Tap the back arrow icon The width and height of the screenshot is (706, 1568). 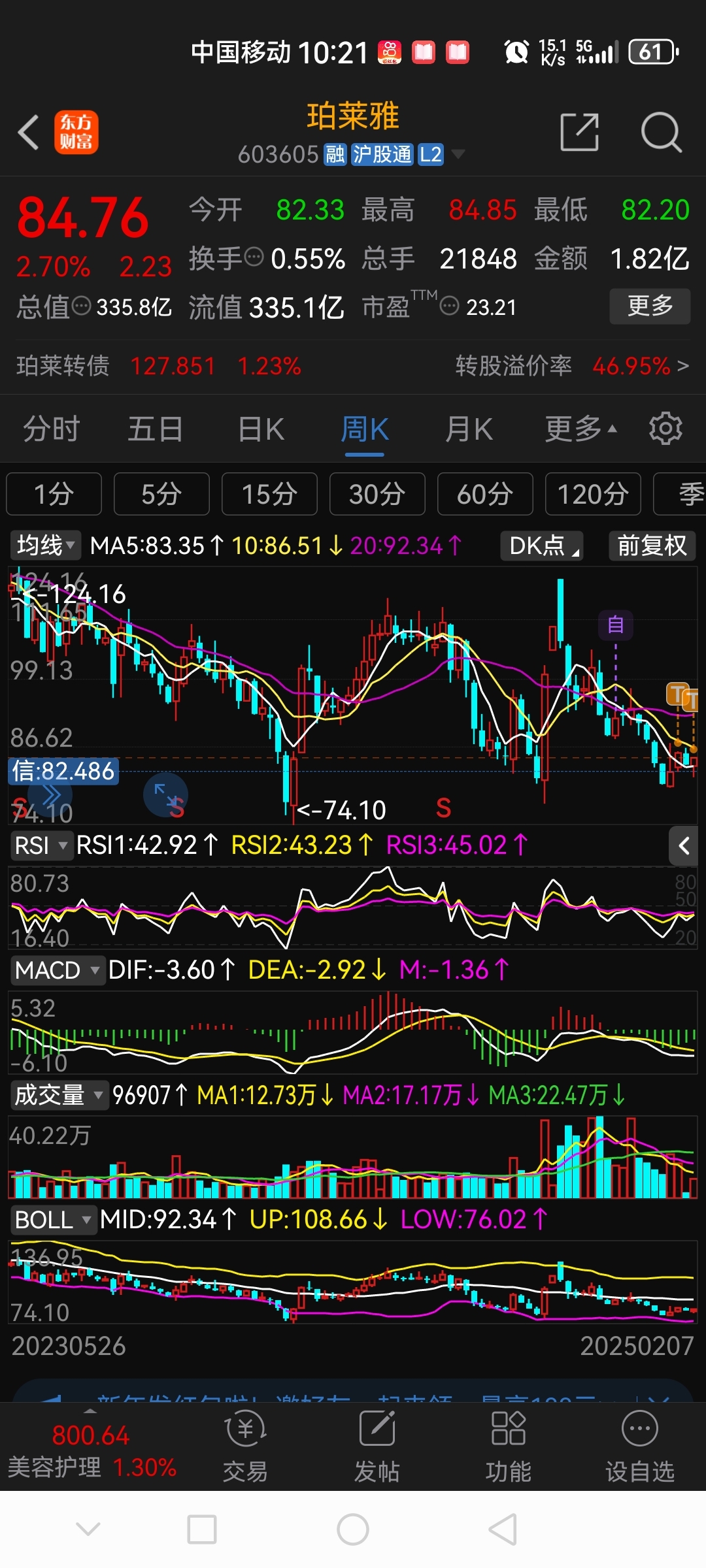point(29,132)
